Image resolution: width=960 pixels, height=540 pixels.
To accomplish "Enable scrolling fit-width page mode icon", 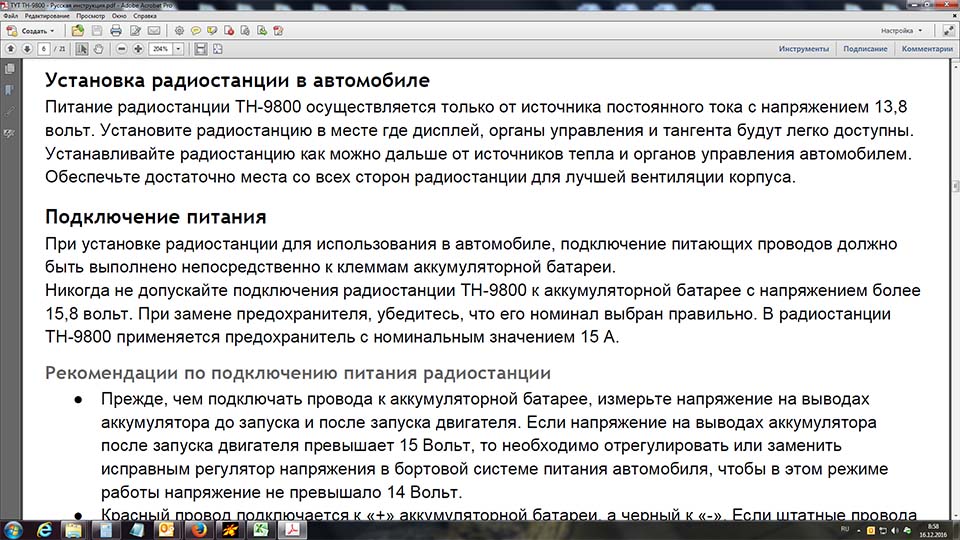I will 200,49.
